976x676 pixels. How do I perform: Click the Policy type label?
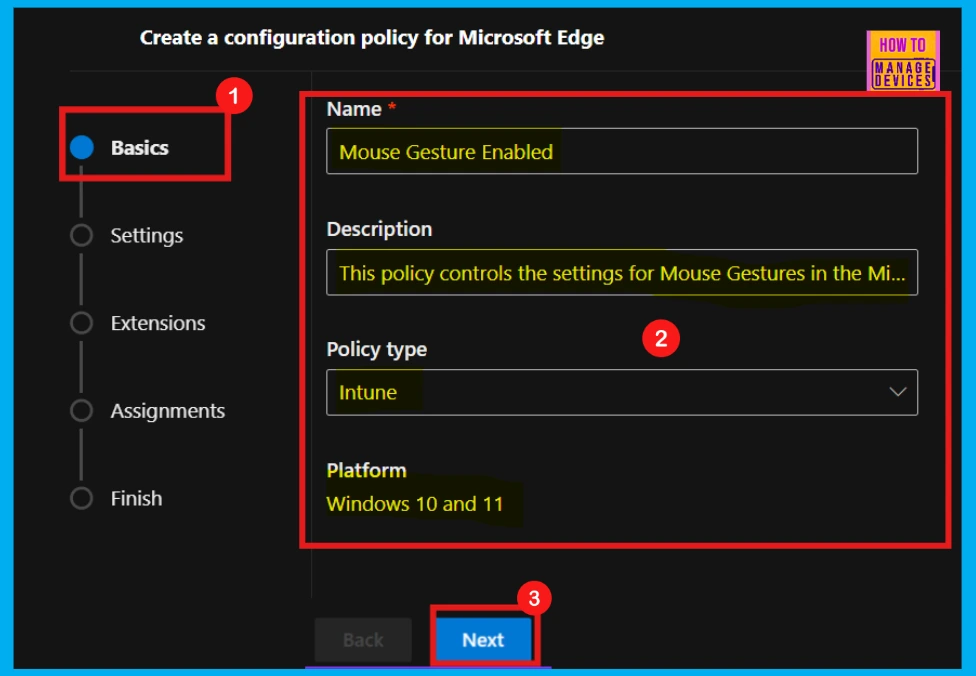coord(377,349)
